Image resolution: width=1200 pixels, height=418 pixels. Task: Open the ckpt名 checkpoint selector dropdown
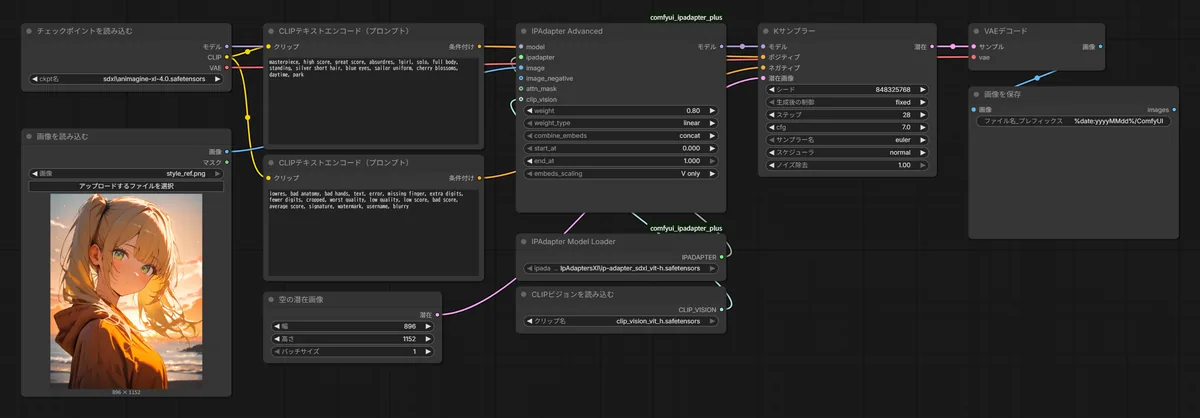126,78
